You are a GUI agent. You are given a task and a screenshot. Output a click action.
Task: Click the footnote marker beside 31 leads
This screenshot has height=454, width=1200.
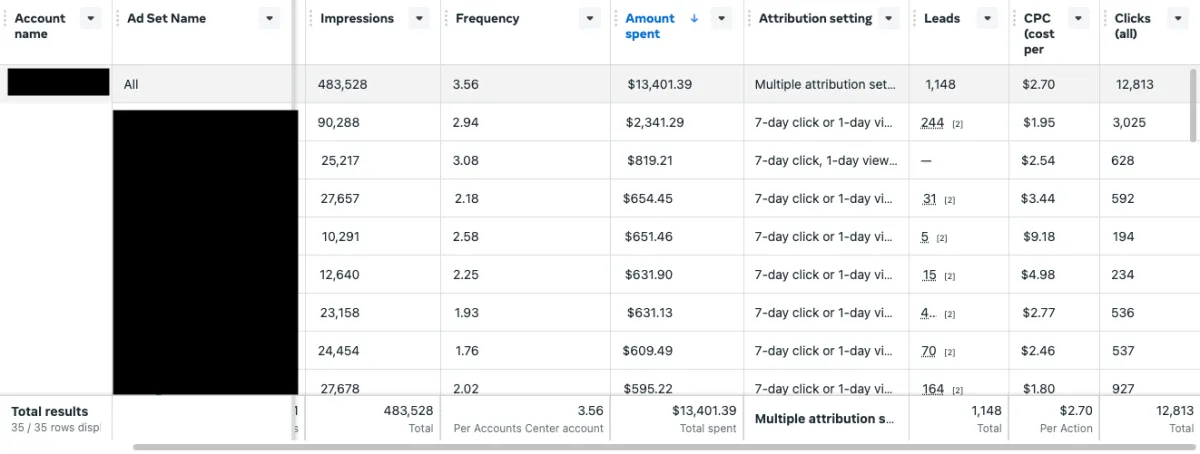(x=950, y=200)
